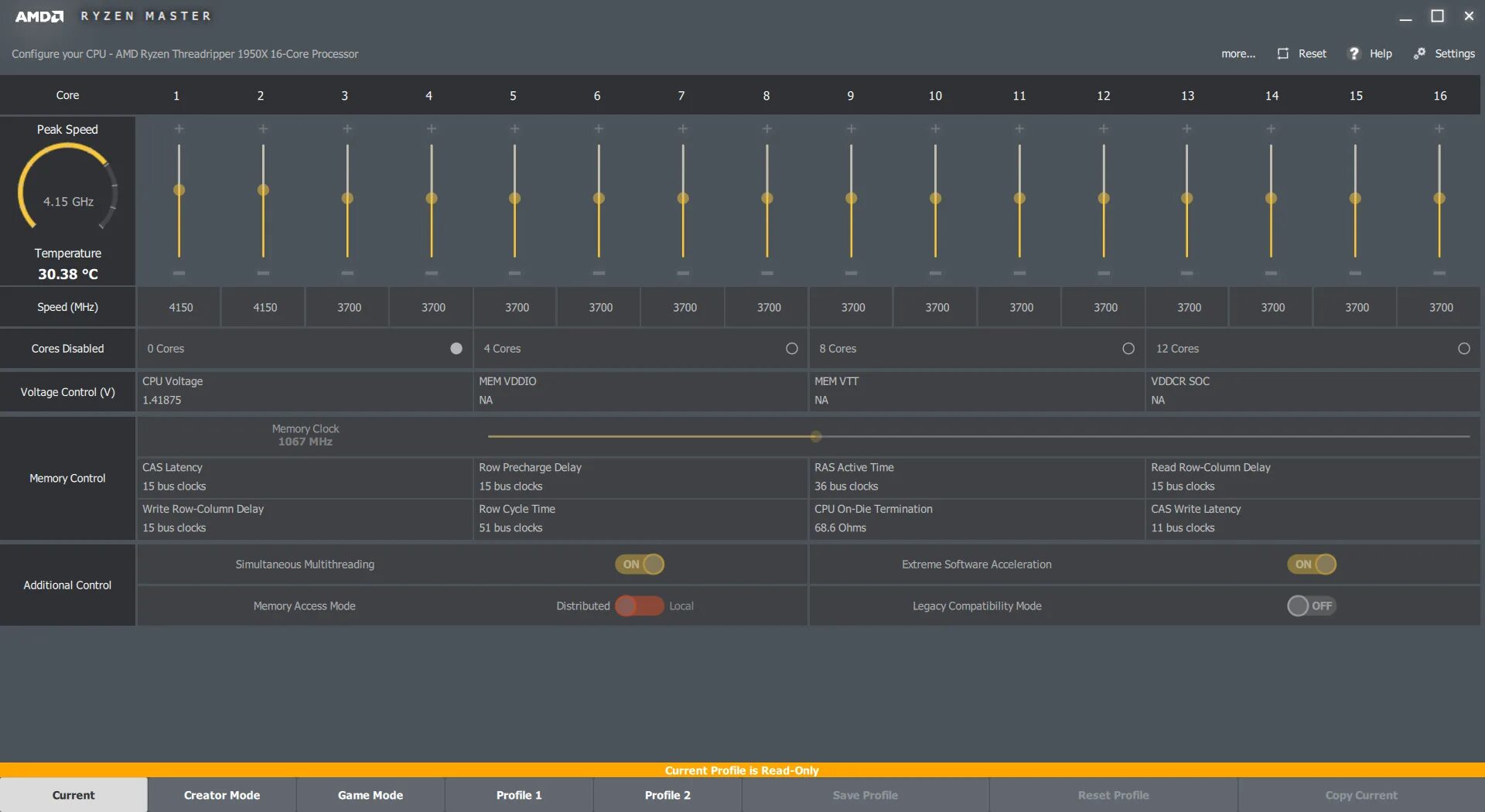The height and width of the screenshot is (812, 1485).
Task: Click the Row Precharge Delay field
Action: 640,477
